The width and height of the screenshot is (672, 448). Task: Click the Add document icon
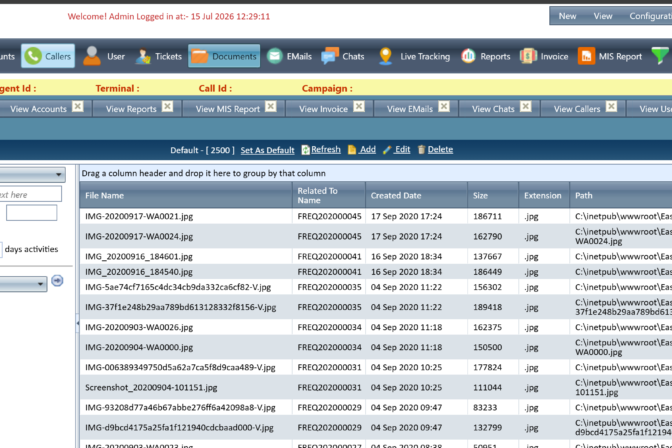click(x=352, y=150)
